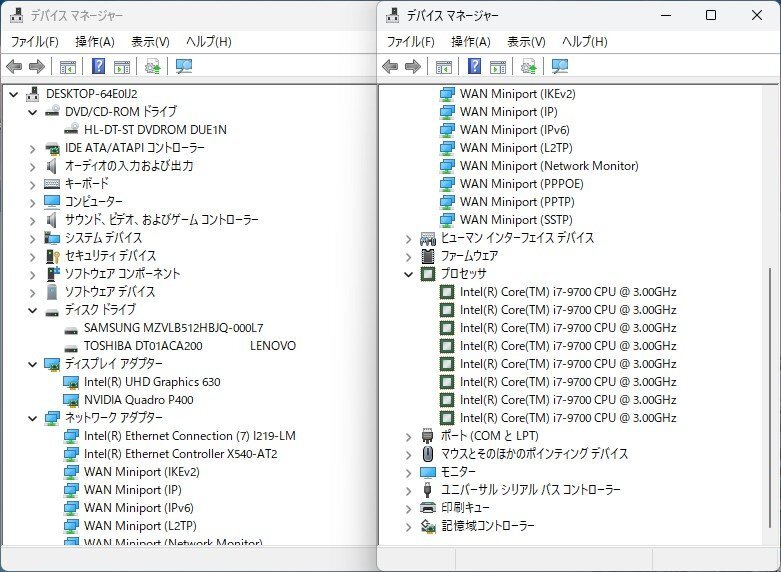The width and height of the screenshot is (781, 572).
Task: Select ソフトウェア コンポーネント tree item
Action: [x=122, y=274]
